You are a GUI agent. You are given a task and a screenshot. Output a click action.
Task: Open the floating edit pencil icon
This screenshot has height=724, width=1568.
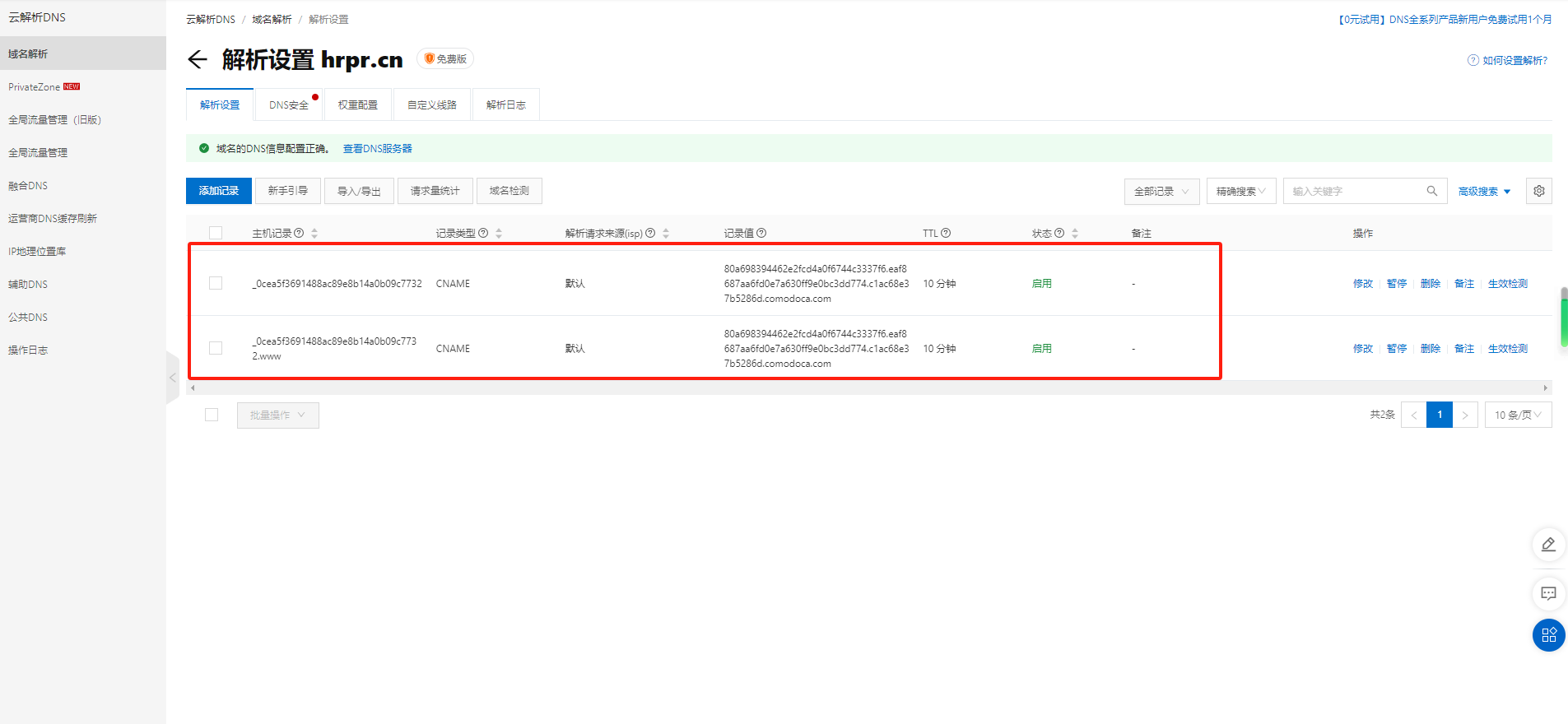pyautogui.click(x=1548, y=545)
